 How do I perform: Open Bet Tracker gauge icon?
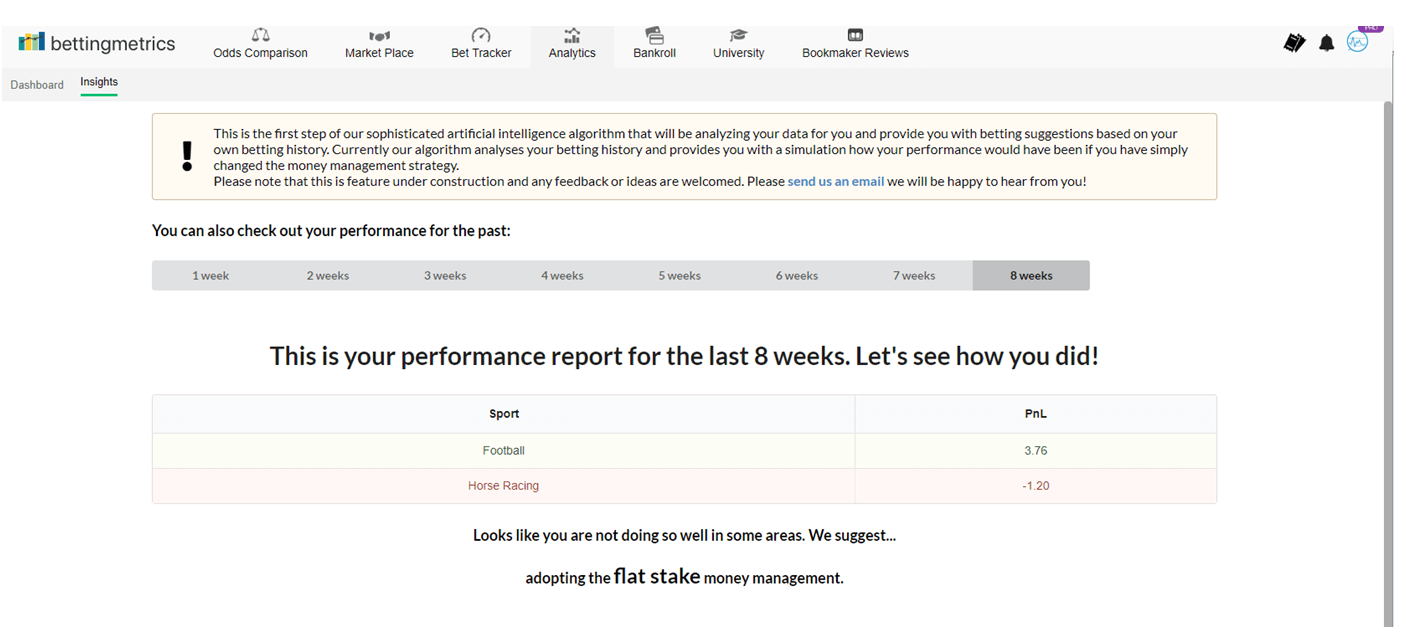pyautogui.click(x=481, y=36)
